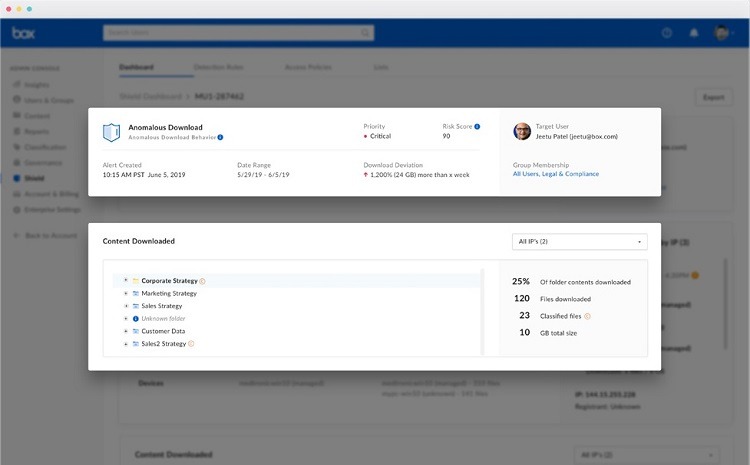Image resolution: width=750 pixels, height=465 pixels.
Task: Click the '1,200% (24 GB) more than x week' text
Action: pyautogui.click(x=419, y=175)
